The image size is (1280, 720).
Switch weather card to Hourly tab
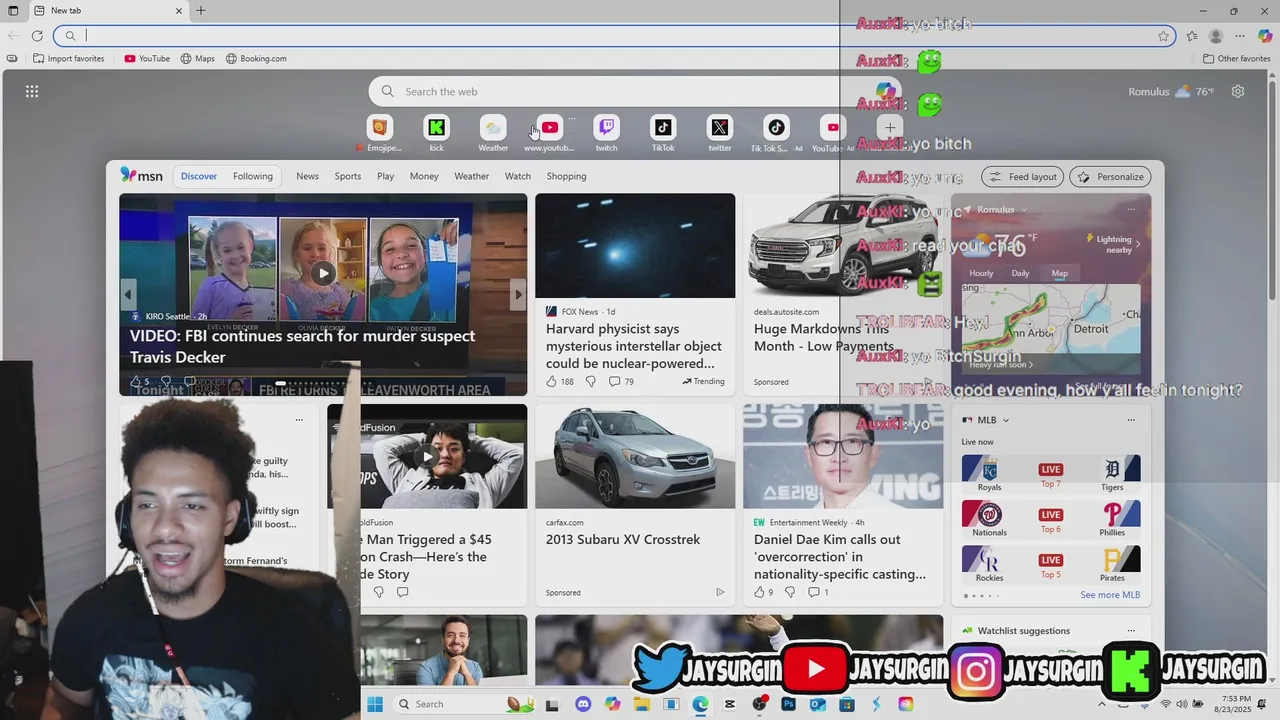(x=981, y=273)
